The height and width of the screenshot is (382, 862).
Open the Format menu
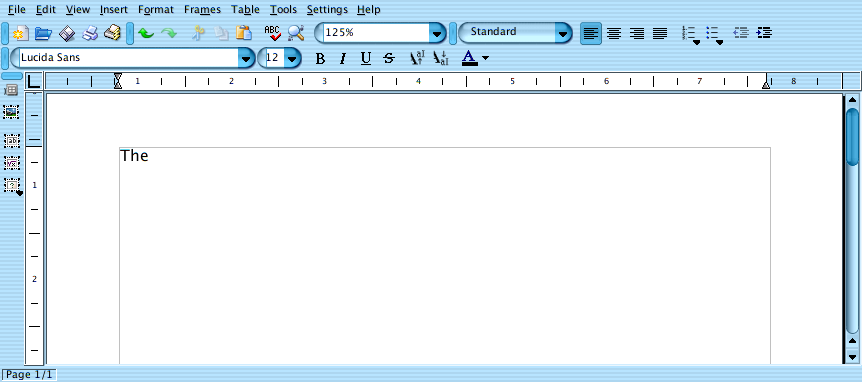[156, 9]
